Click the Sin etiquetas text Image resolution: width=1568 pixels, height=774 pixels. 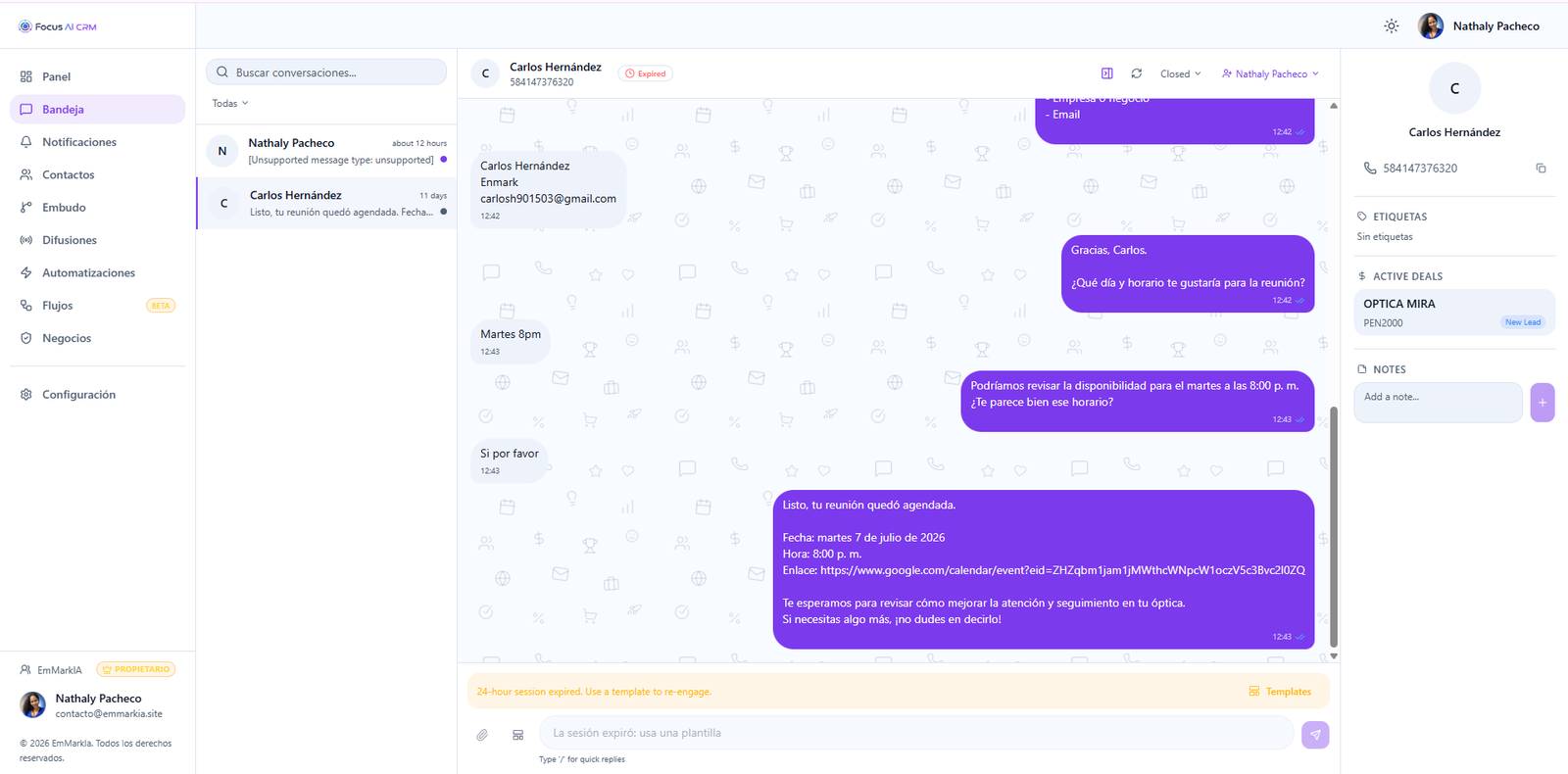tap(1385, 237)
